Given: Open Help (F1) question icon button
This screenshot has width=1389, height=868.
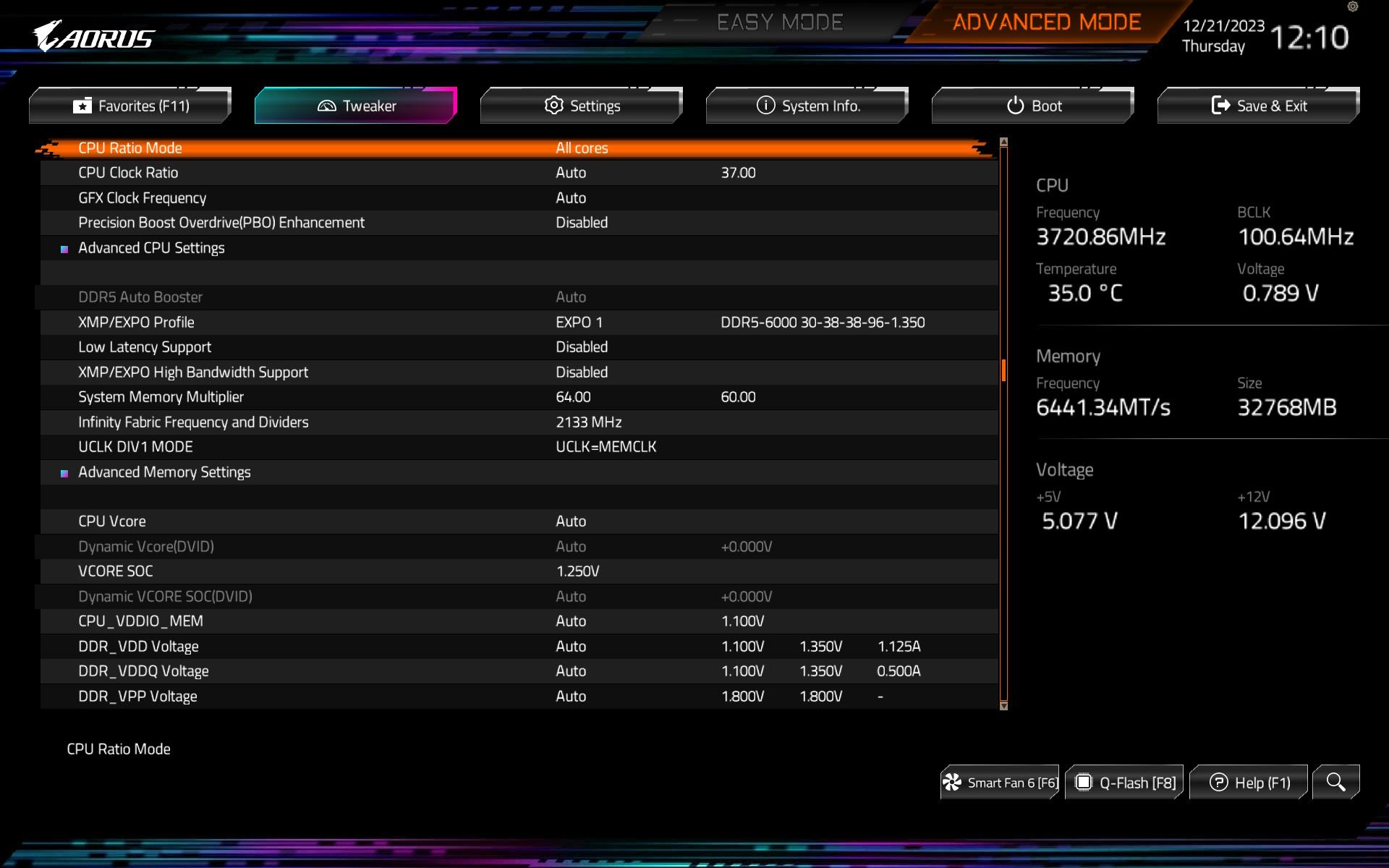Looking at the screenshot, I should click(x=1249, y=783).
